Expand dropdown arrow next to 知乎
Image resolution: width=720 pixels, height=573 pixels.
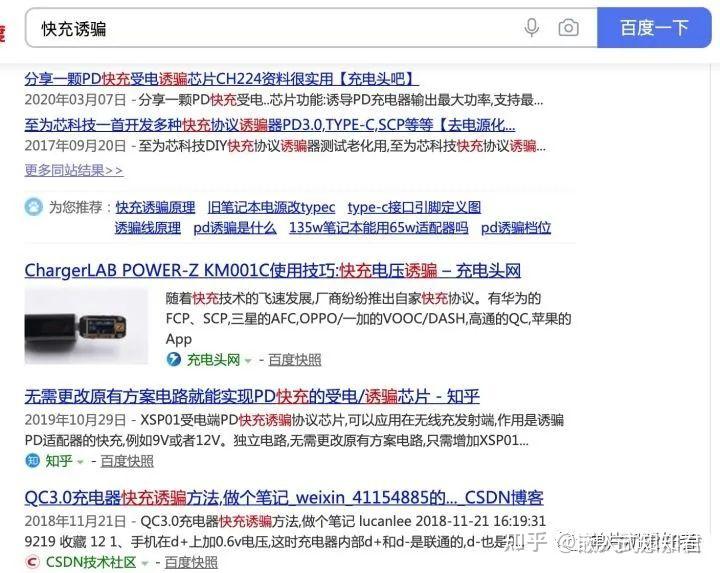pos(81,462)
